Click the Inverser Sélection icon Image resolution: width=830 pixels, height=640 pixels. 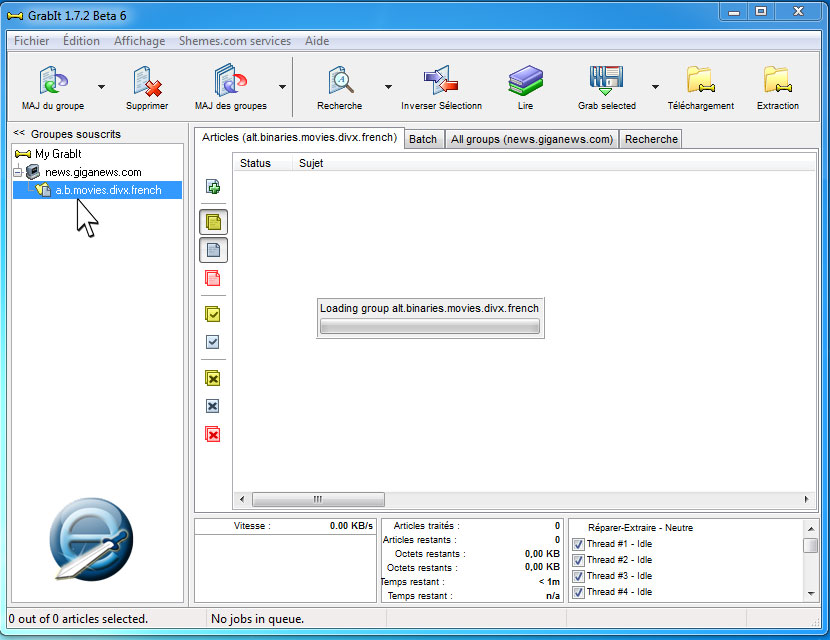[441, 80]
